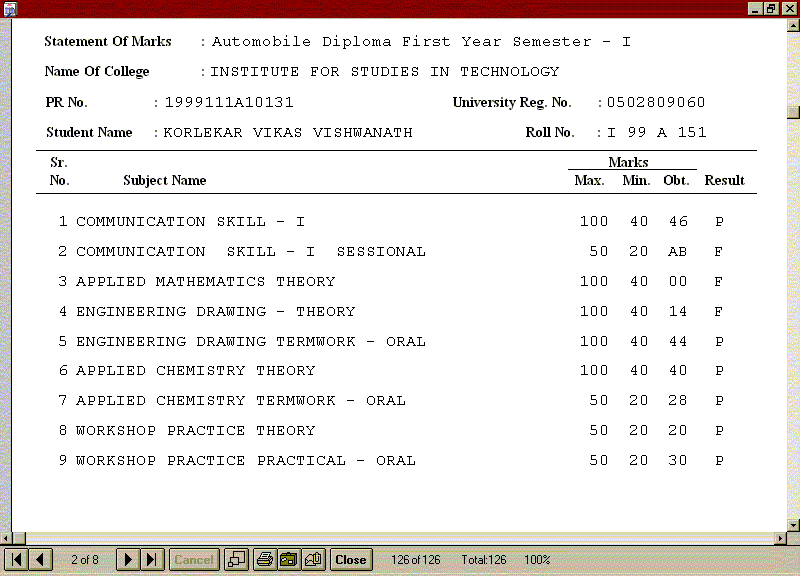Open printer setup icon
Image resolution: width=800 pixels, height=576 pixels.
pyautogui.click(x=289, y=560)
